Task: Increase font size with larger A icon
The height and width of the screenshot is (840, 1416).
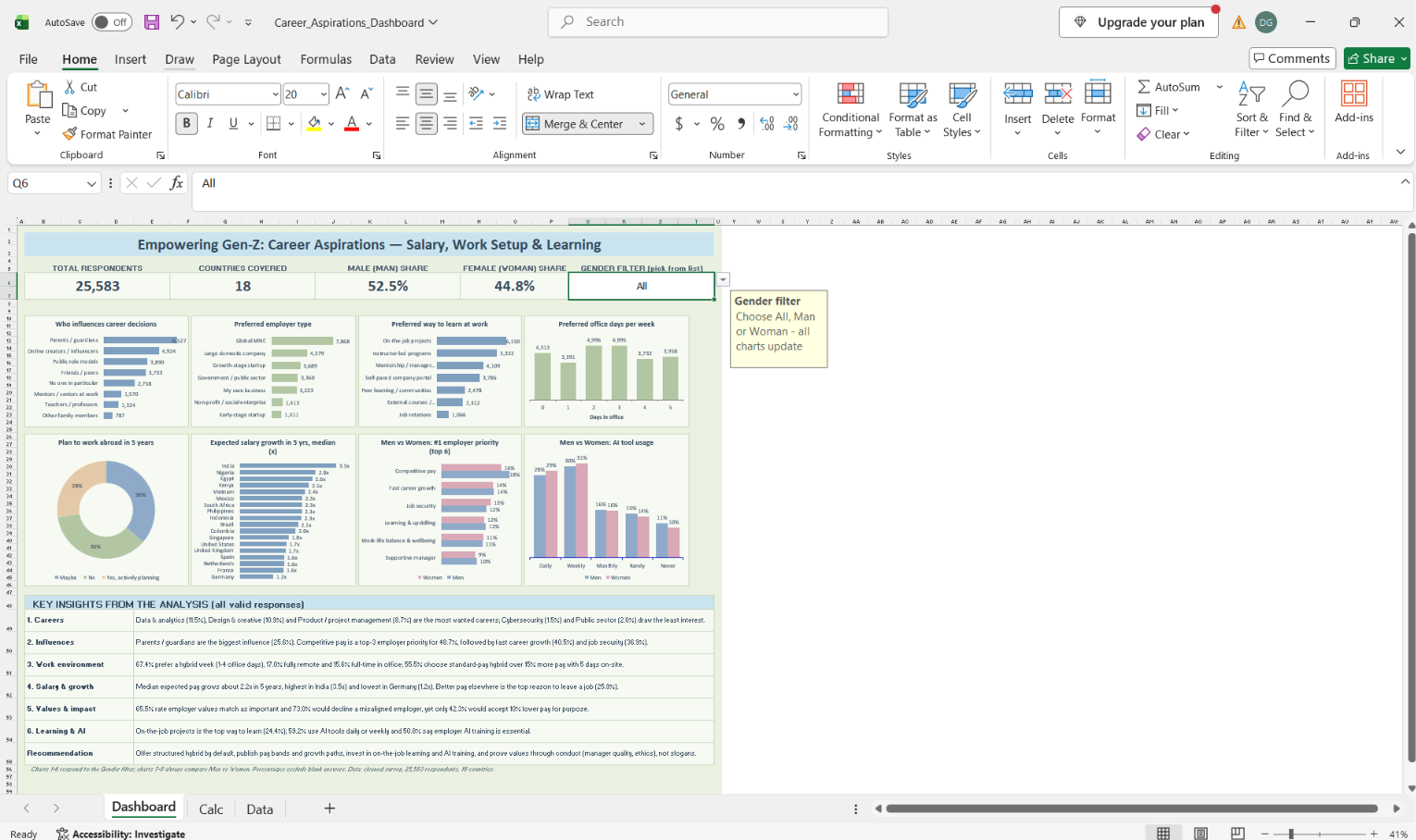Action: point(342,93)
